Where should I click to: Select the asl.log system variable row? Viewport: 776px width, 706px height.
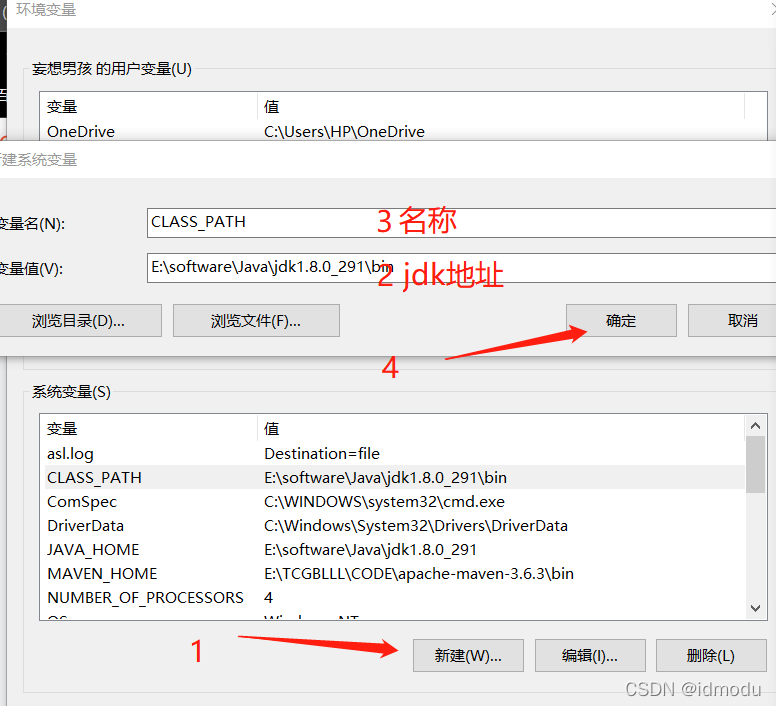pos(395,454)
